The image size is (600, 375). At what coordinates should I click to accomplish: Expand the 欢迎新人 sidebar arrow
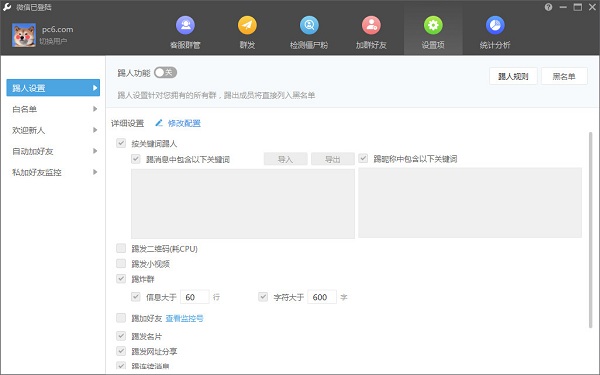point(95,130)
